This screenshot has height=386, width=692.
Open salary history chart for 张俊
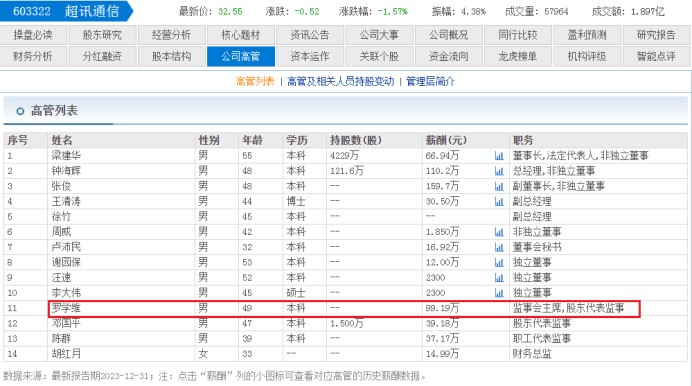pyautogui.click(x=499, y=186)
